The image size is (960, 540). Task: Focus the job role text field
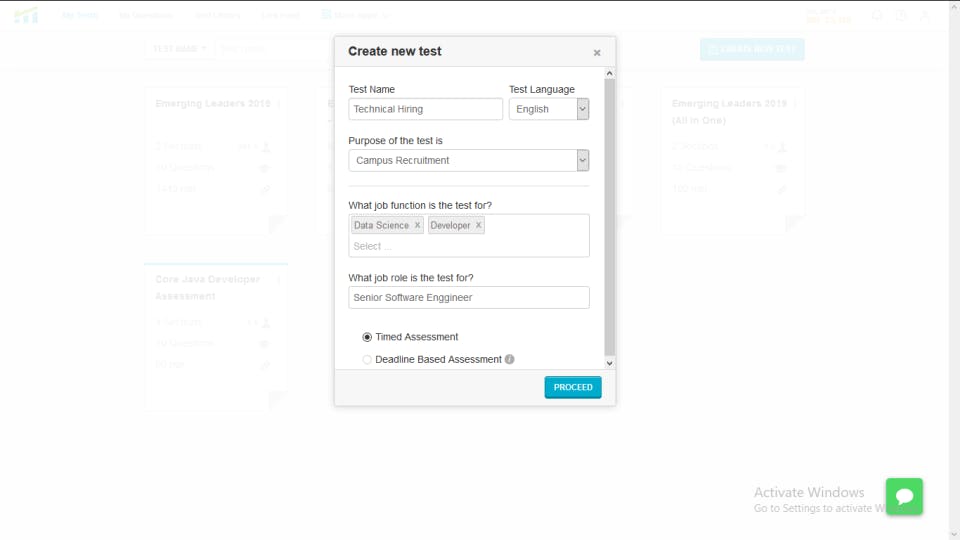coord(468,297)
